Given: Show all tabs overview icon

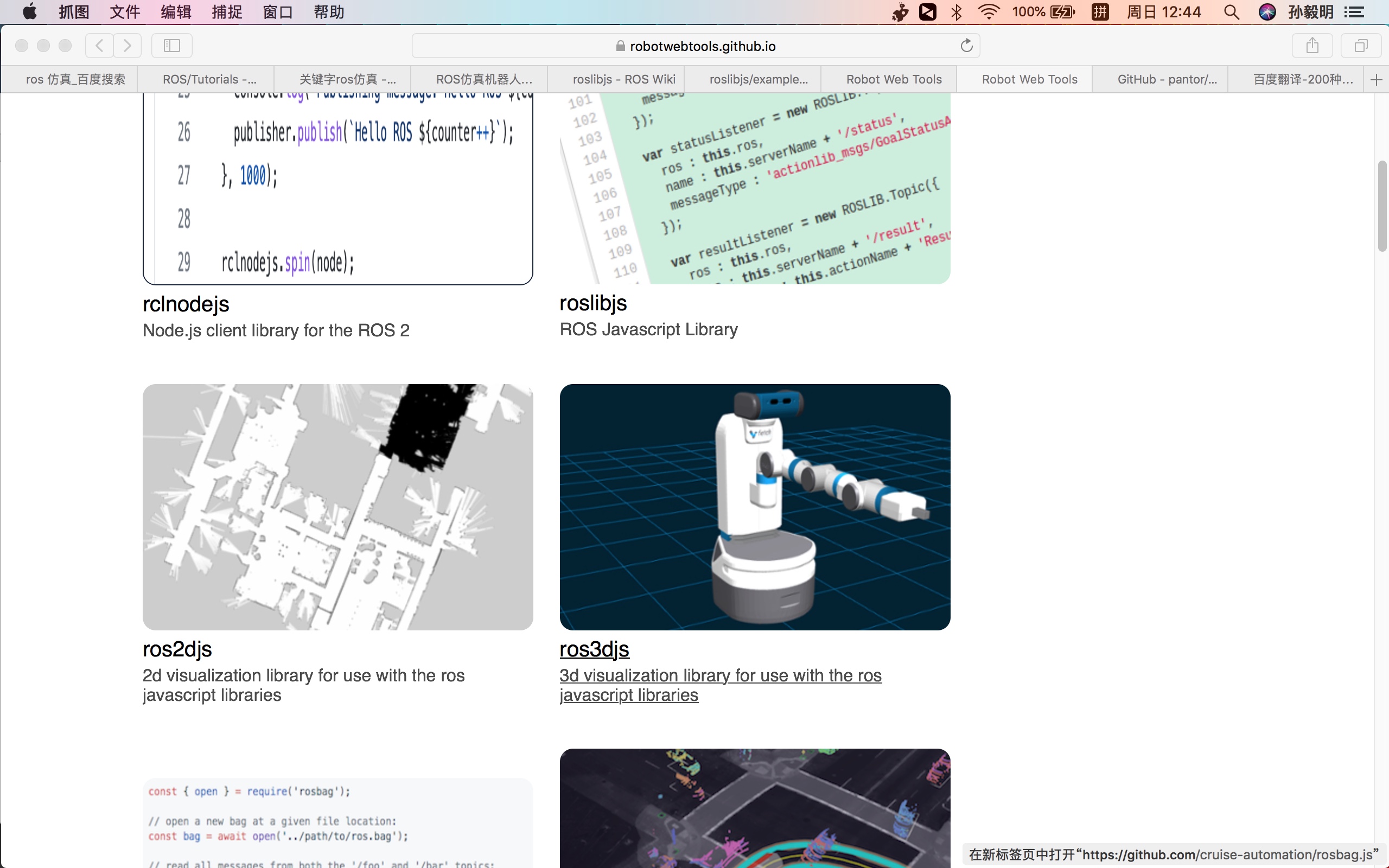Looking at the screenshot, I should (x=1361, y=46).
